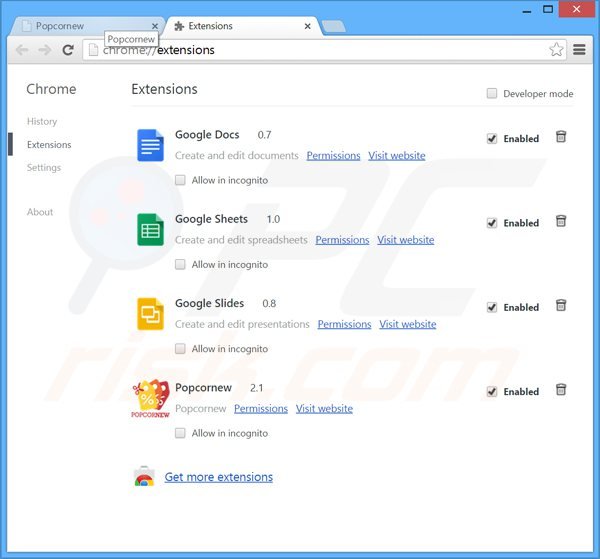This screenshot has height=559, width=600.
Task: Open Get more extensions link
Action: pos(218,477)
